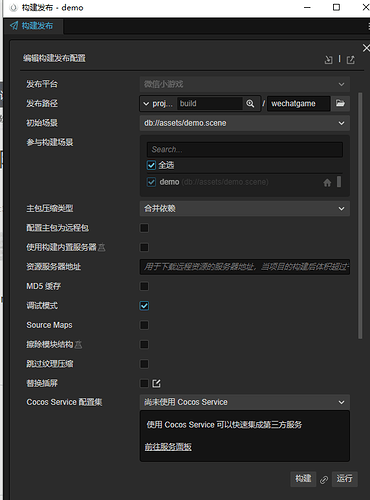Open the Cocos Service 配置集 dropdown
The image size is (370, 500).
click(x=245, y=402)
